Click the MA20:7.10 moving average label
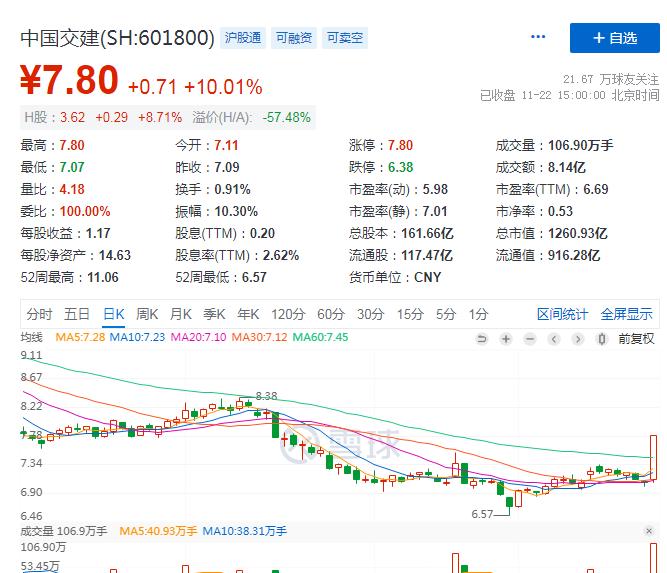 point(198,337)
